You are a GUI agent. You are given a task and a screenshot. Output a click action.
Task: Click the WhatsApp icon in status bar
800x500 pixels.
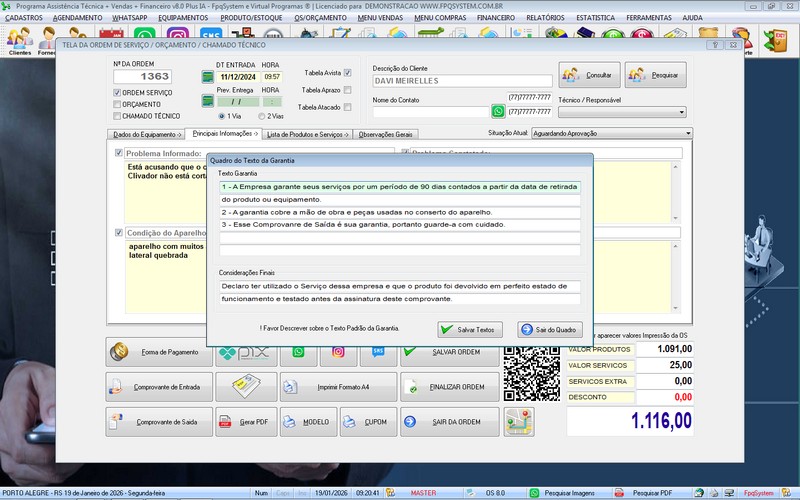(534, 493)
